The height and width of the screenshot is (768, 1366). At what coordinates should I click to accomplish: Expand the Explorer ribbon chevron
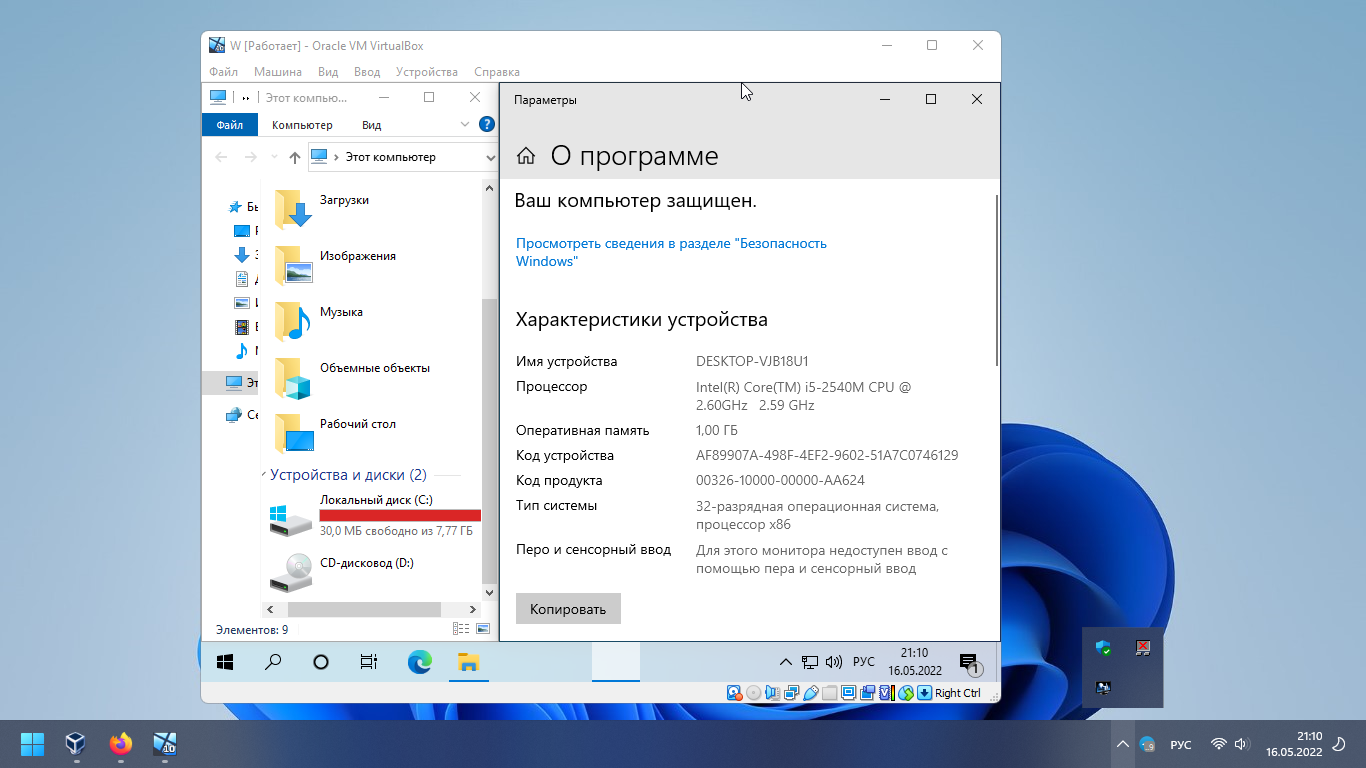(x=465, y=125)
